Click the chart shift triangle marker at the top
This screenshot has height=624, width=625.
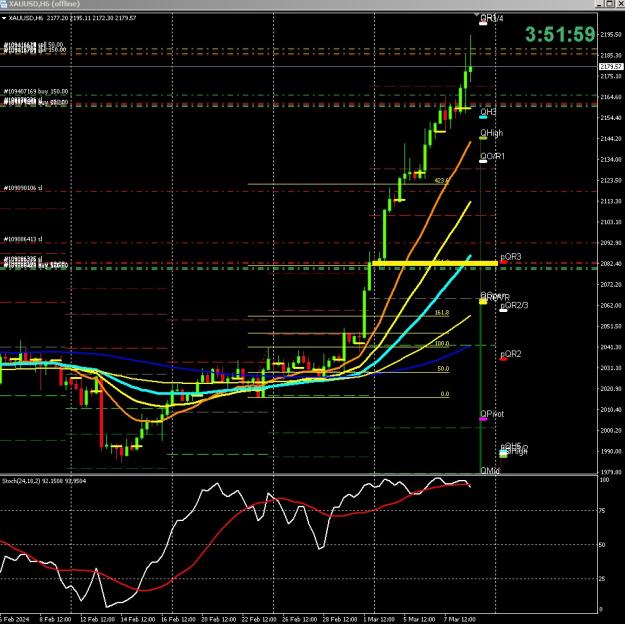477,15
